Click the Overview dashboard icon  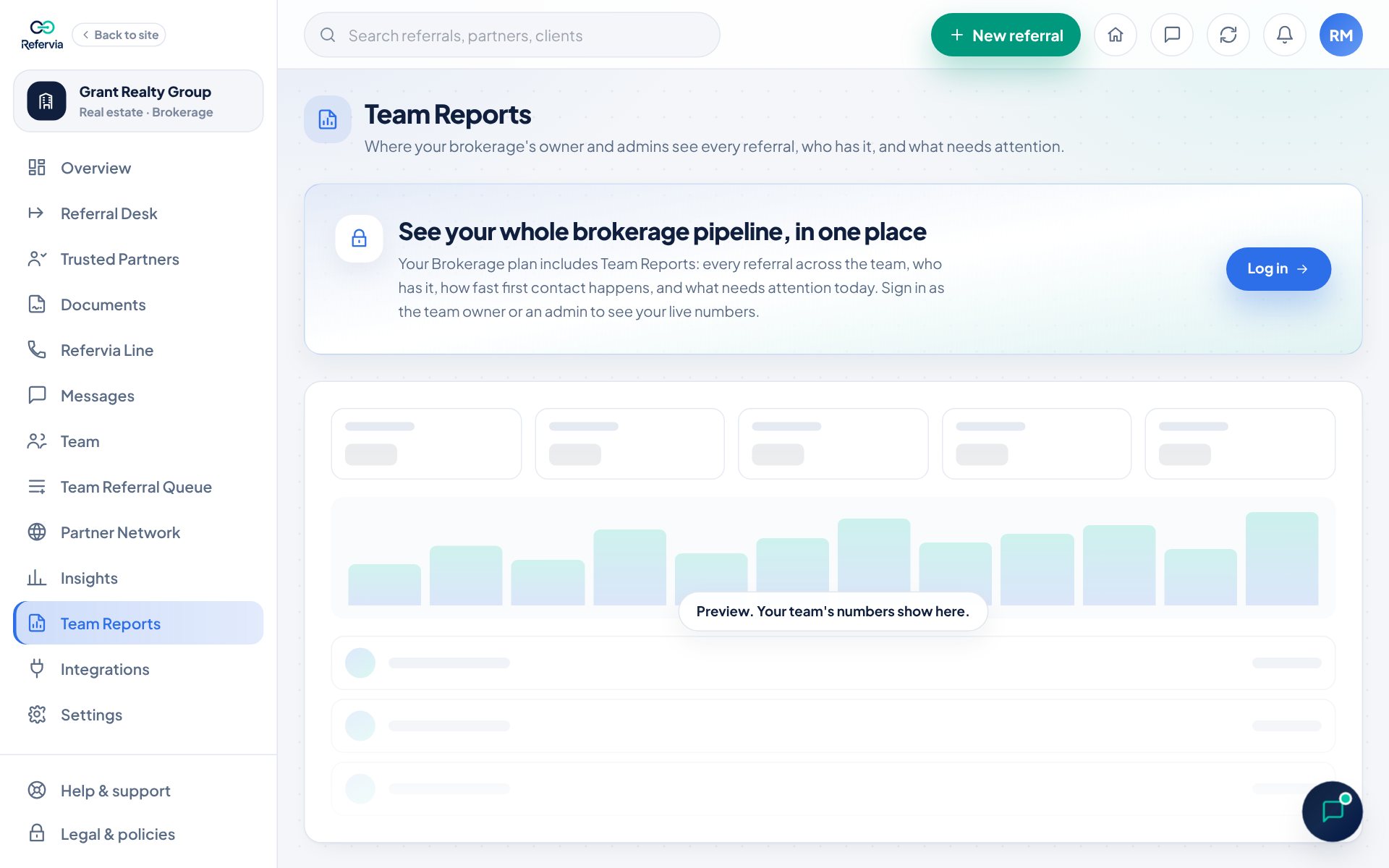point(37,168)
